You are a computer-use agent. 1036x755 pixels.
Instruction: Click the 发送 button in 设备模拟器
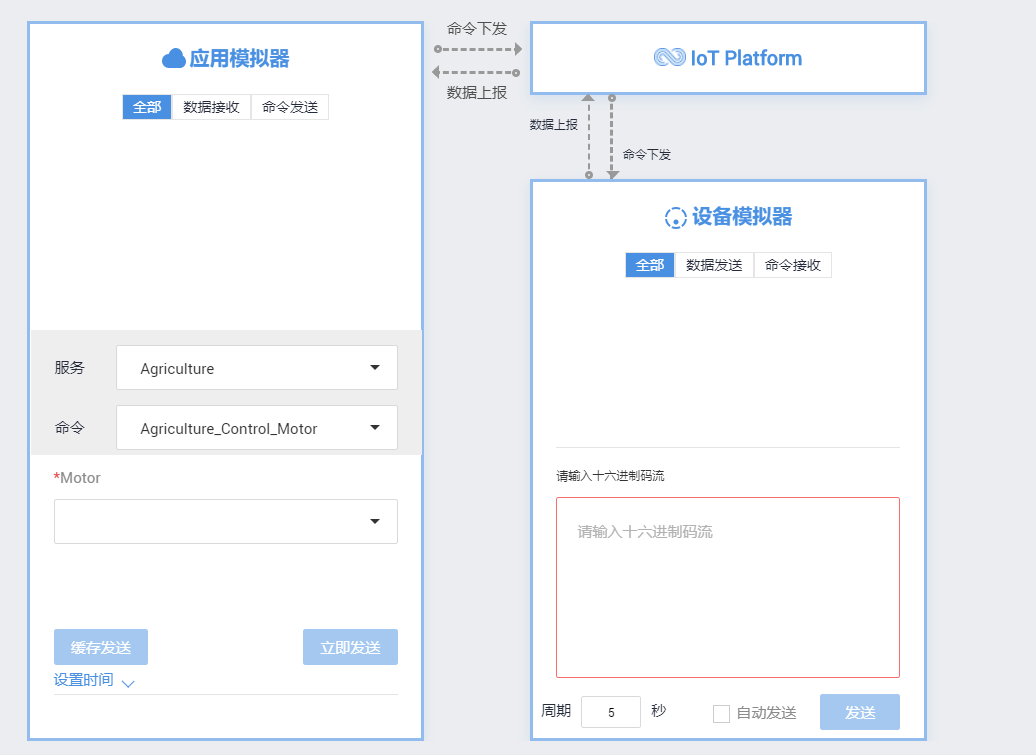[x=860, y=711]
